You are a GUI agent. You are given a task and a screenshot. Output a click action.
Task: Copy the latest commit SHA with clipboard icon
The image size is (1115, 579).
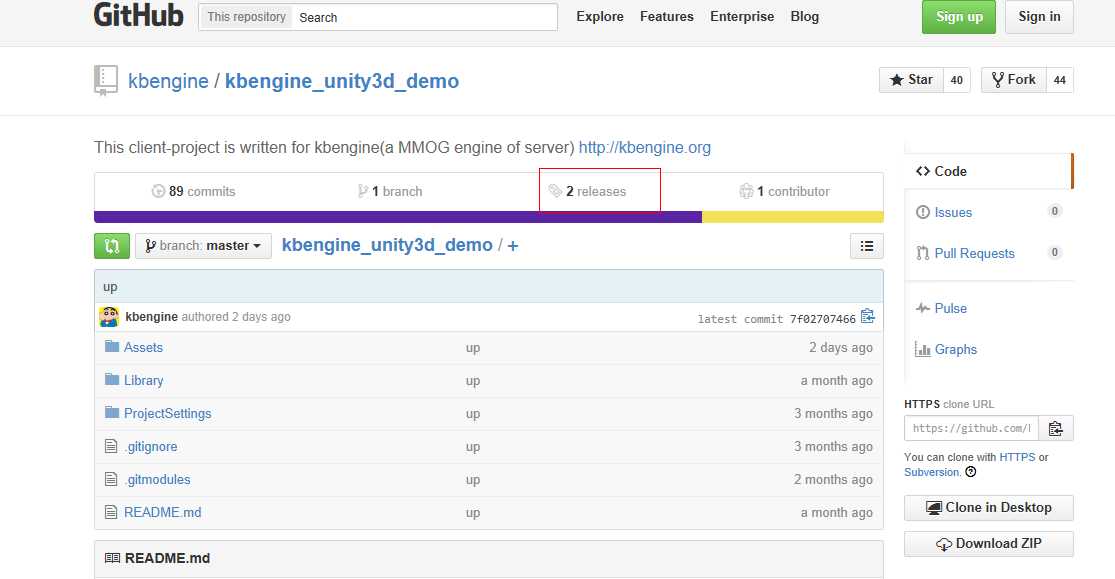[868, 317]
